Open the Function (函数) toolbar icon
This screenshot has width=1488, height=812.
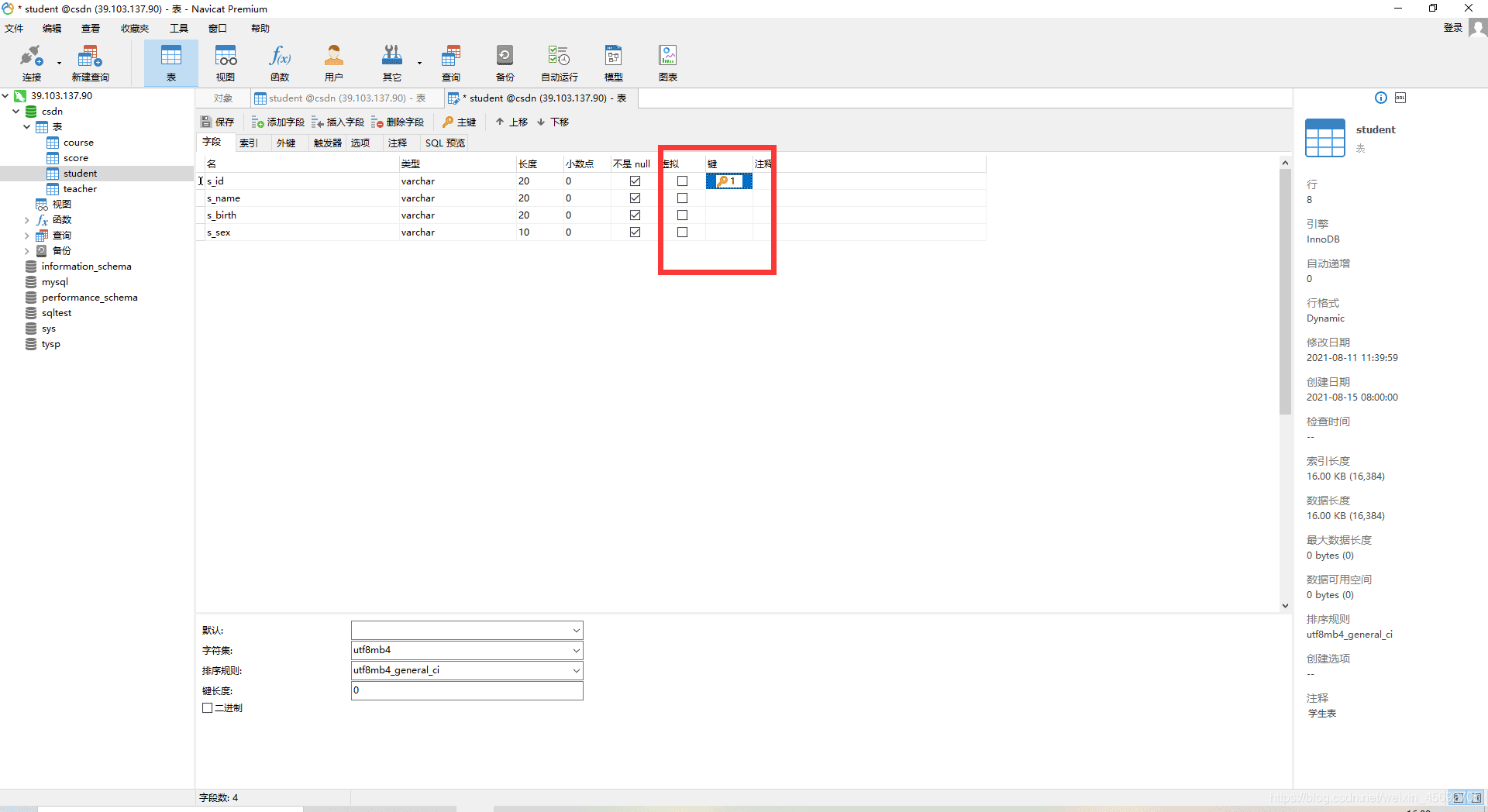point(280,63)
